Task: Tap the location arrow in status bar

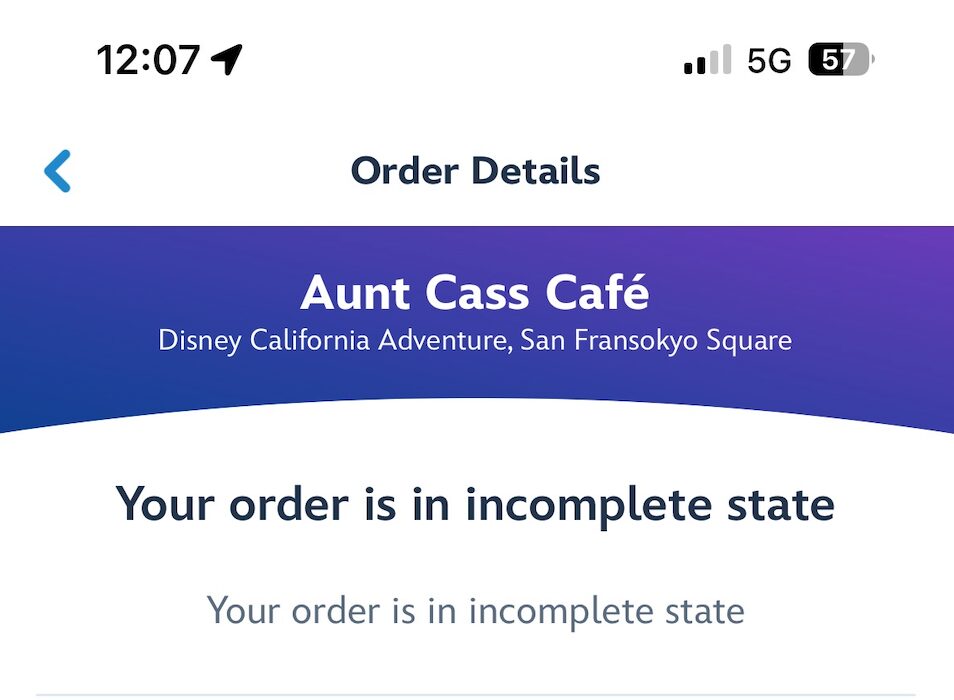Action: pyautogui.click(x=227, y=60)
